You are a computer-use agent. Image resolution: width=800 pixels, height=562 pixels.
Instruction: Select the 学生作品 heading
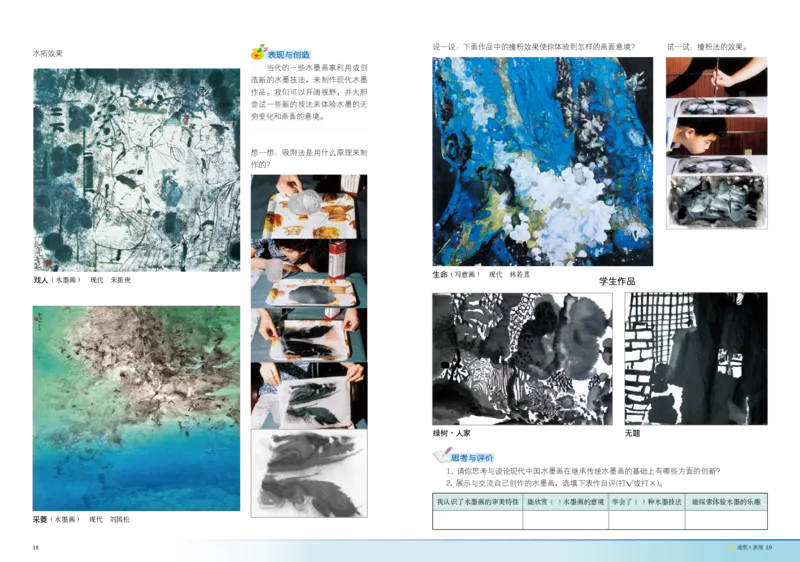click(617, 281)
